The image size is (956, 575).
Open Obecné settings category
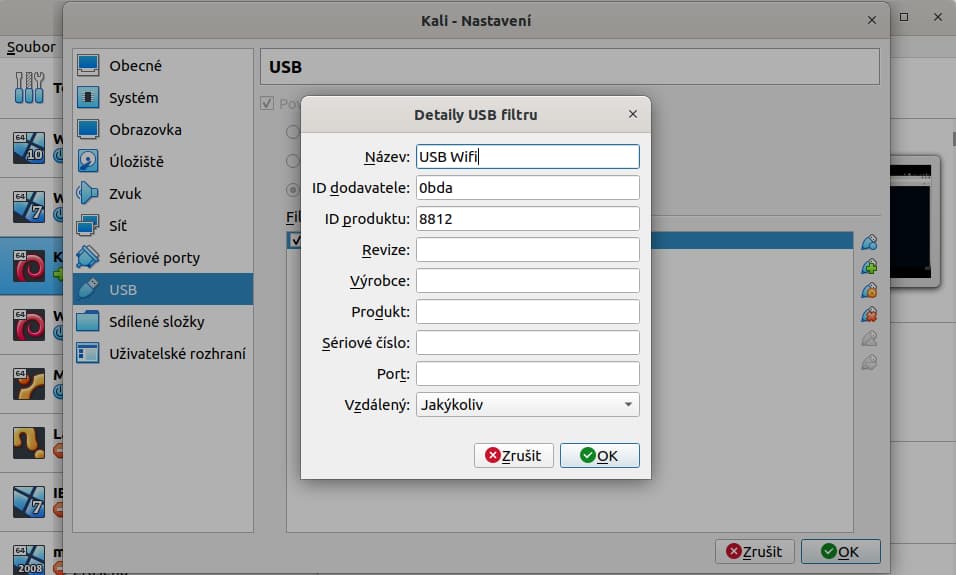point(163,65)
